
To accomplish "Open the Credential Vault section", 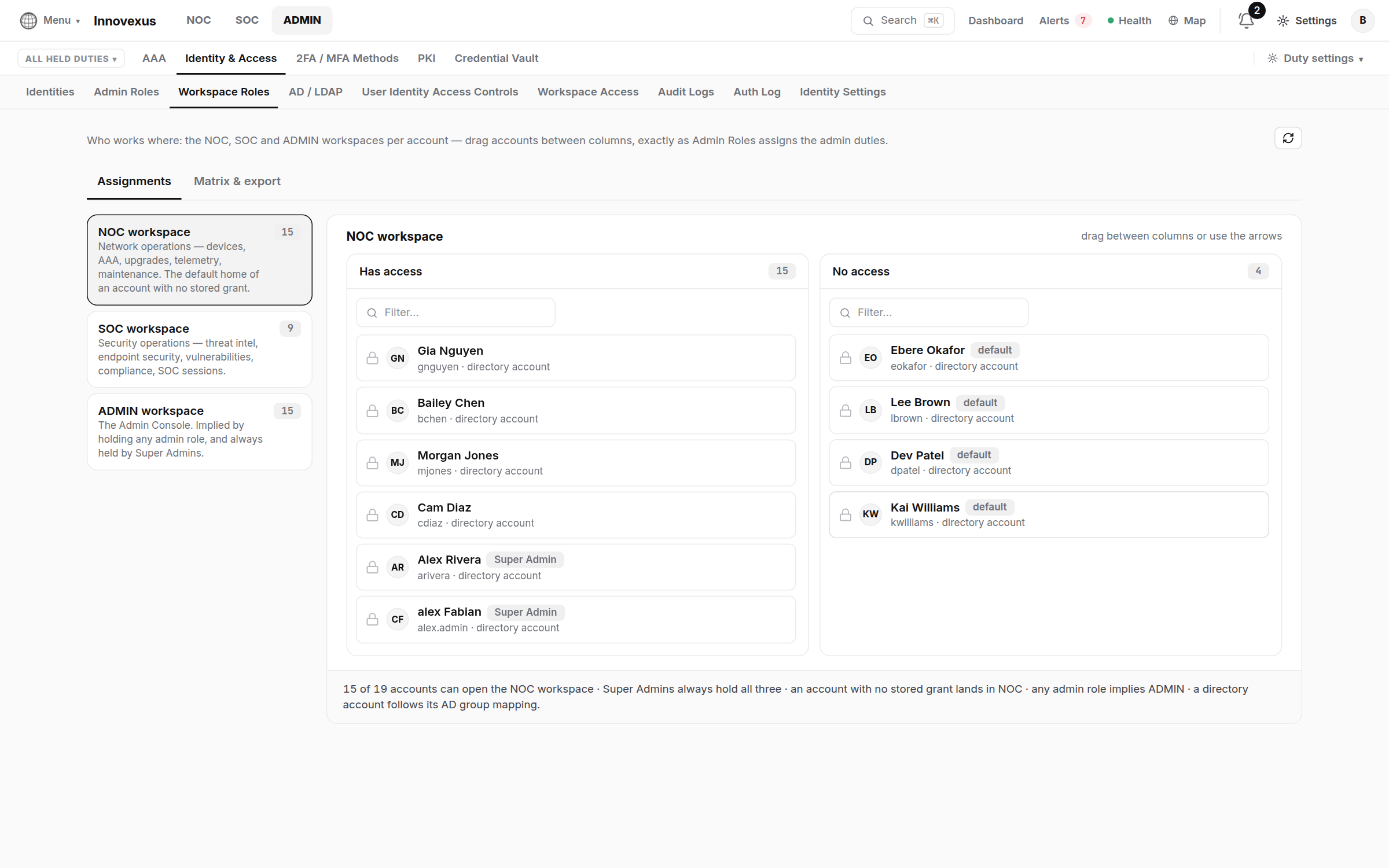I will click(x=497, y=58).
